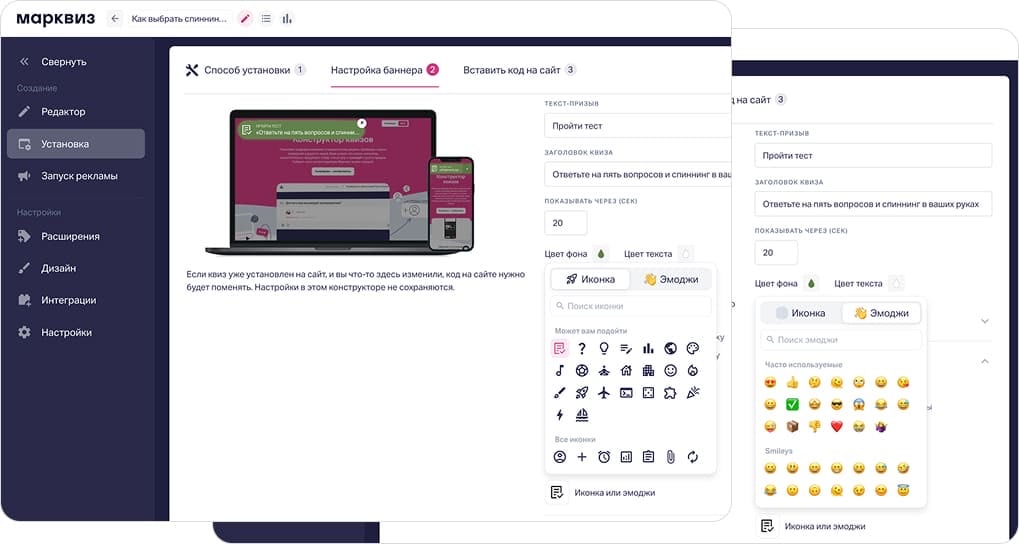Click the pink pencil edit icon in header
This screenshot has width=1019, height=544.
coord(245,19)
